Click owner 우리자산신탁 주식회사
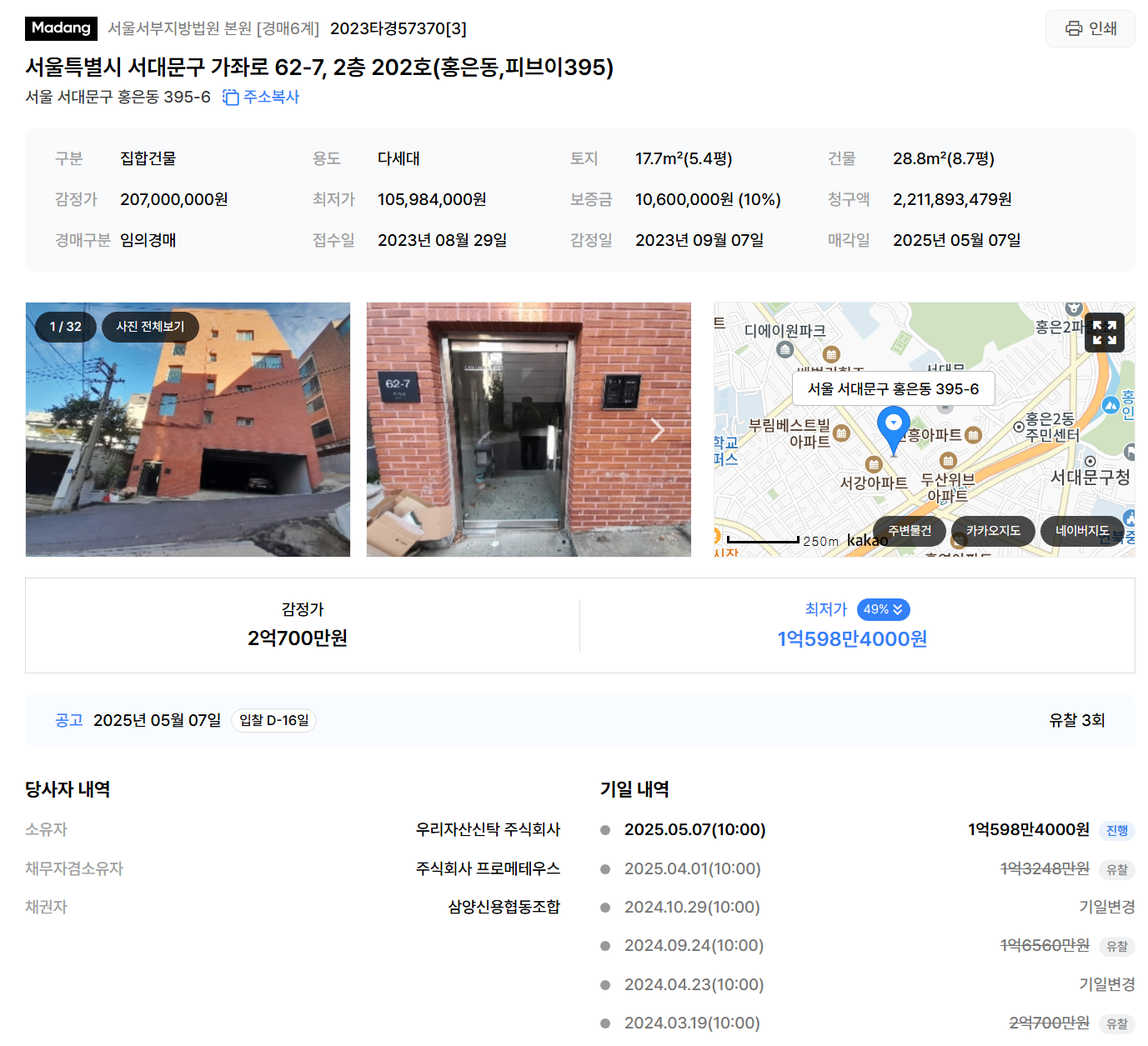Image resolution: width=1148 pixels, height=1046 pixels. pyautogui.click(x=489, y=829)
